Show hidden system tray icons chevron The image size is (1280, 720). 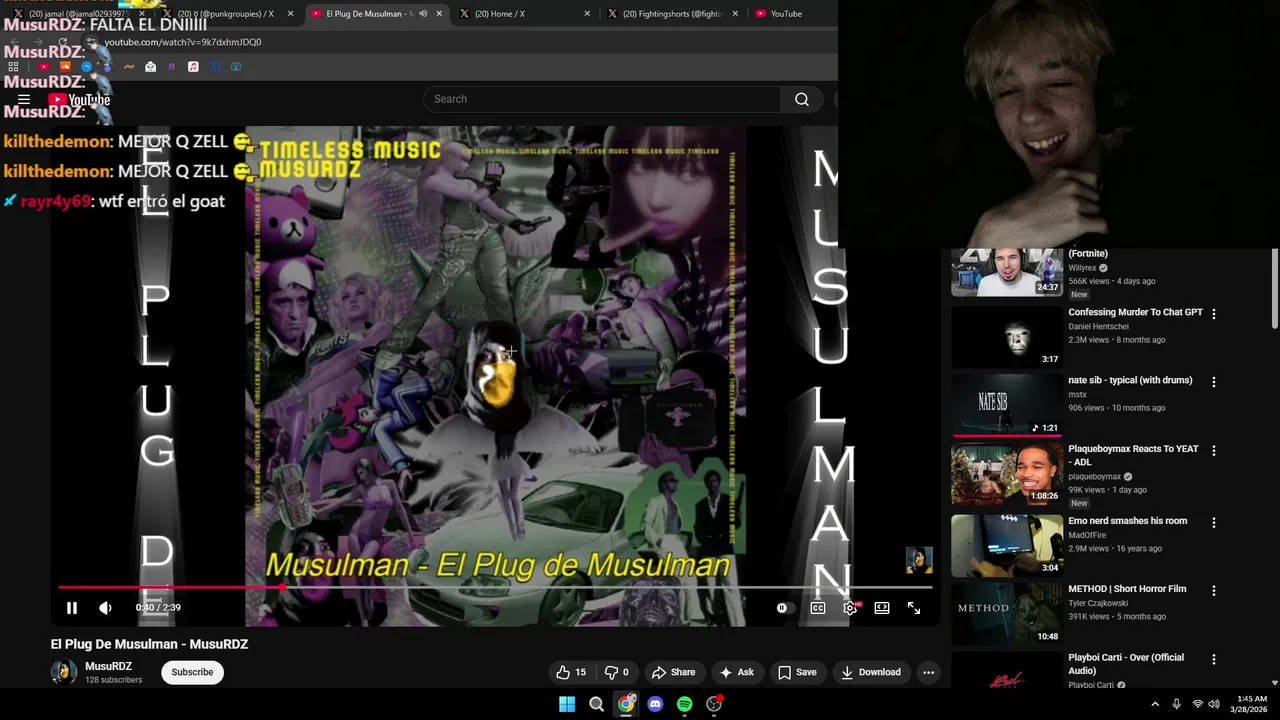pyautogui.click(x=1155, y=704)
